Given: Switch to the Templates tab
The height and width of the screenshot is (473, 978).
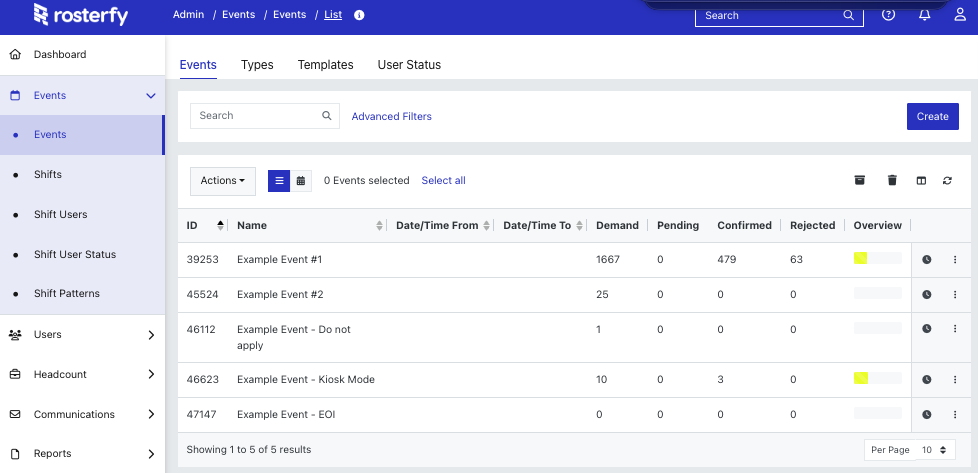Looking at the screenshot, I should [326, 65].
